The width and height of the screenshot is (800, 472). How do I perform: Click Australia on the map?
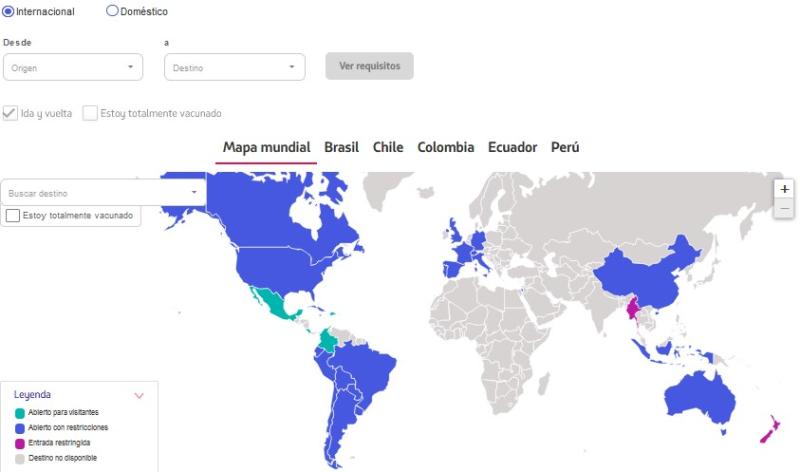707,399
